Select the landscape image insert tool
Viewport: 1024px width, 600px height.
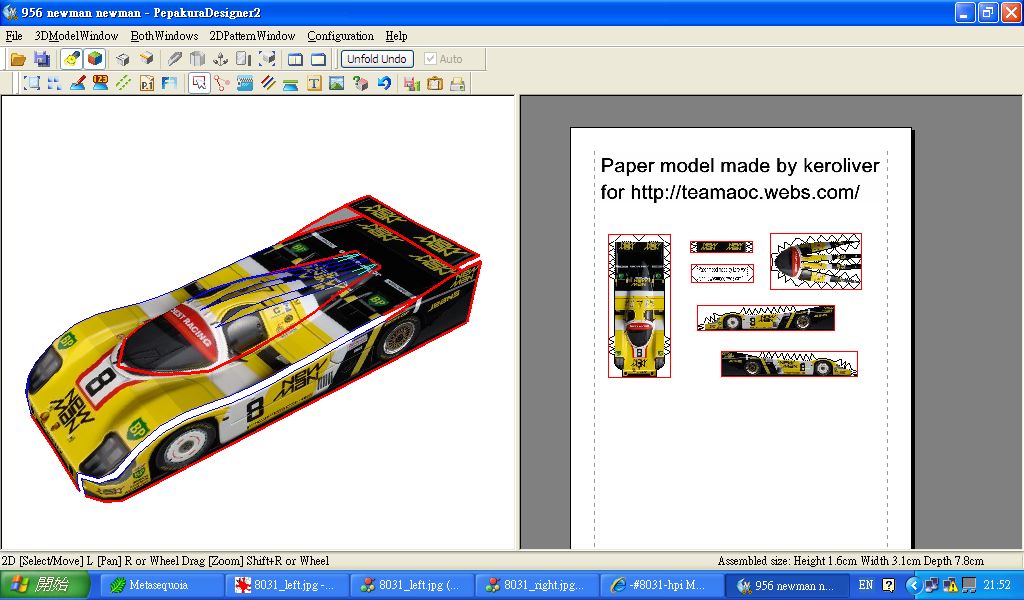tap(337, 83)
